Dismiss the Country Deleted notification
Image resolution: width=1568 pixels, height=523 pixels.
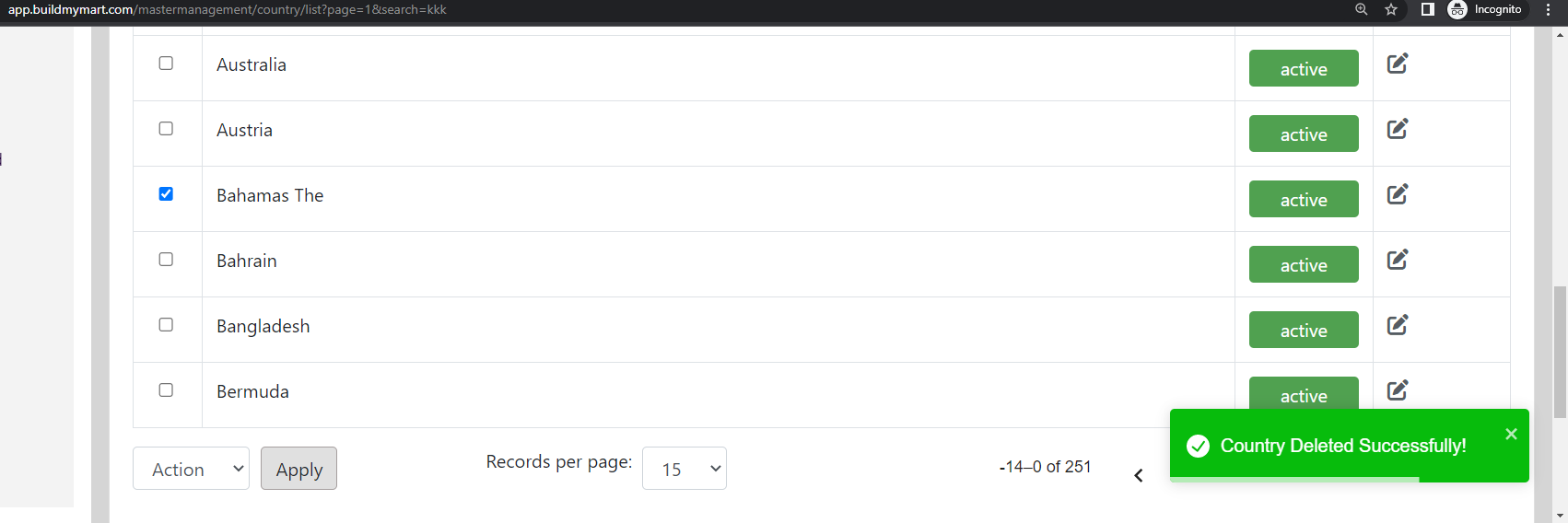tap(1511, 434)
